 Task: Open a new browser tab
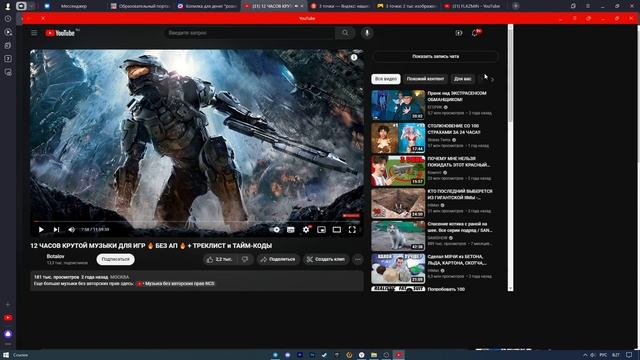[x=516, y=6]
